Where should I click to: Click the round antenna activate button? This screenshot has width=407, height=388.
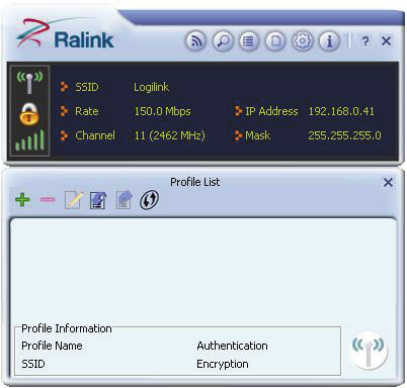pyautogui.click(x=368, y=350)
